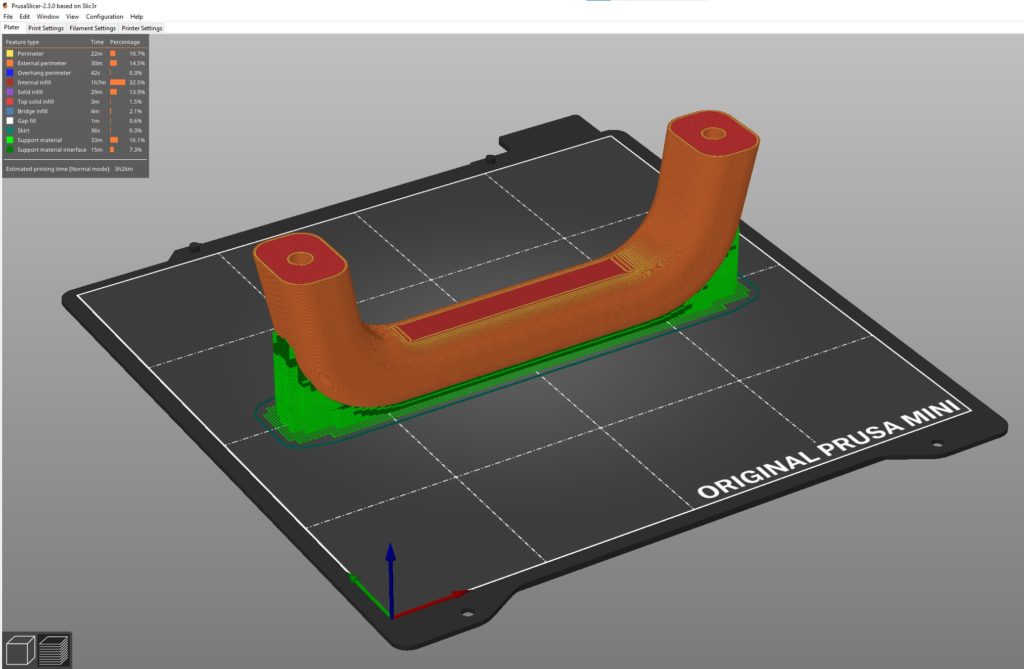This screenshot has height=669, width=1024.
Task: Click the 'Time' column header
Action: (97, 42)
